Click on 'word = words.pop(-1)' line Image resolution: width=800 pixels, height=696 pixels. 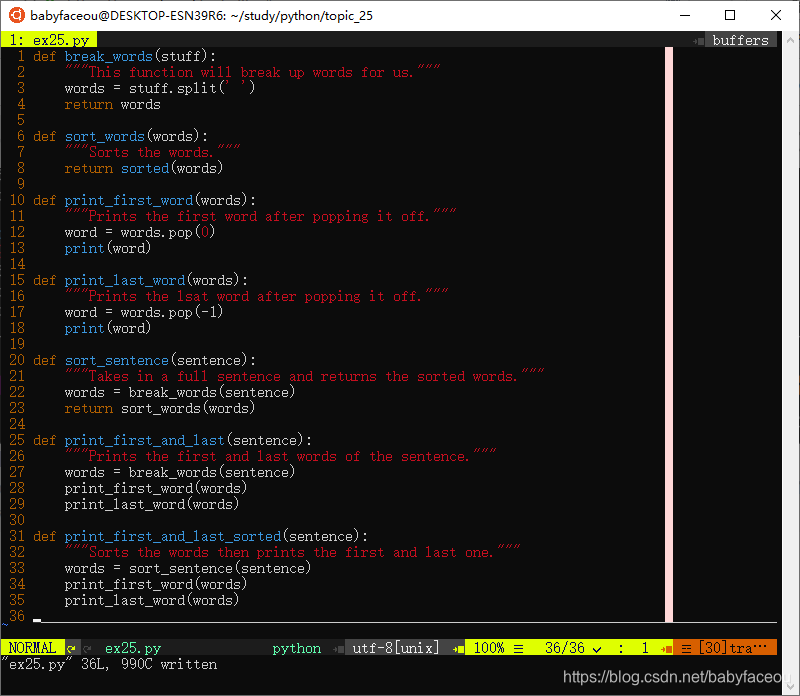click(x=143, y=312)
